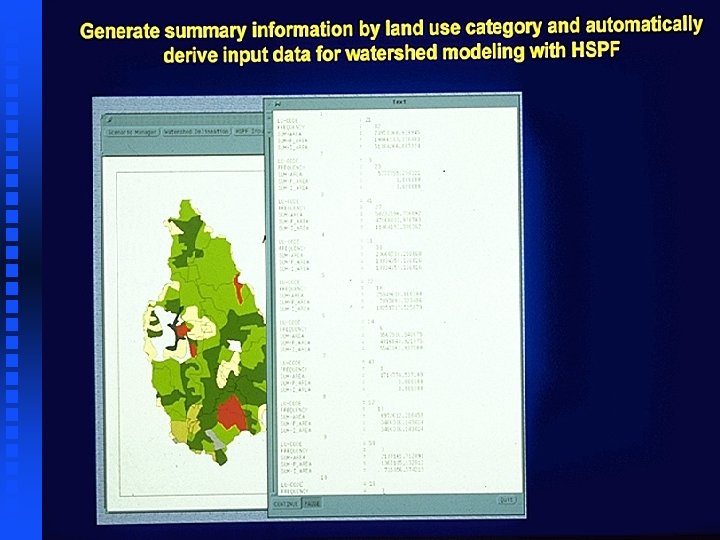Open the partly hidden HSPF Input button
This screenshot has width=720, height=540.
click(x=248, y=131)
